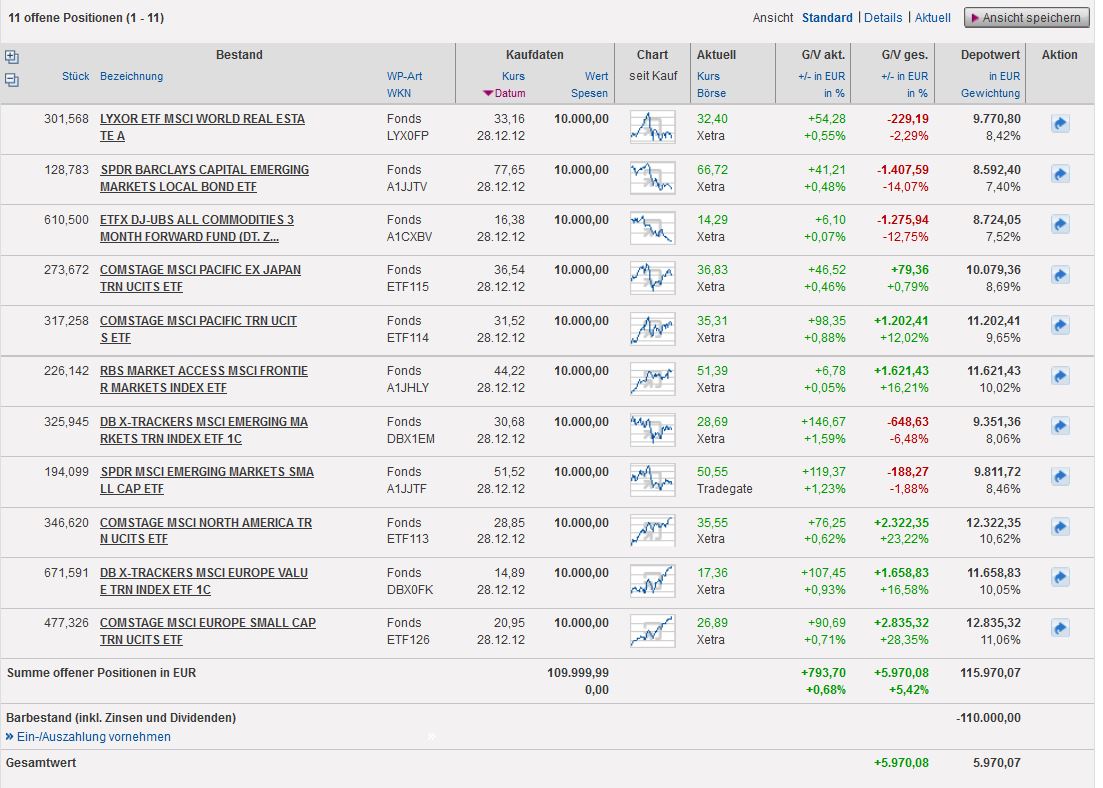
Task: View chart thumbnail for SPDR Emerging Markets Small Cap
Action: 652,480
